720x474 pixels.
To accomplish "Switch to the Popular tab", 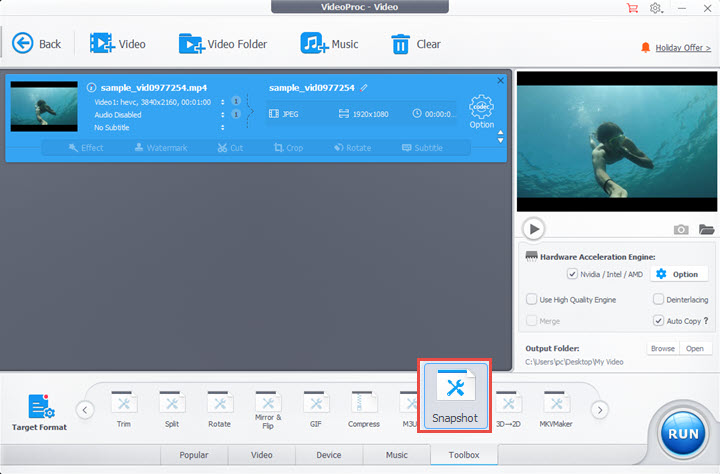I will click(x=194, y=455).
